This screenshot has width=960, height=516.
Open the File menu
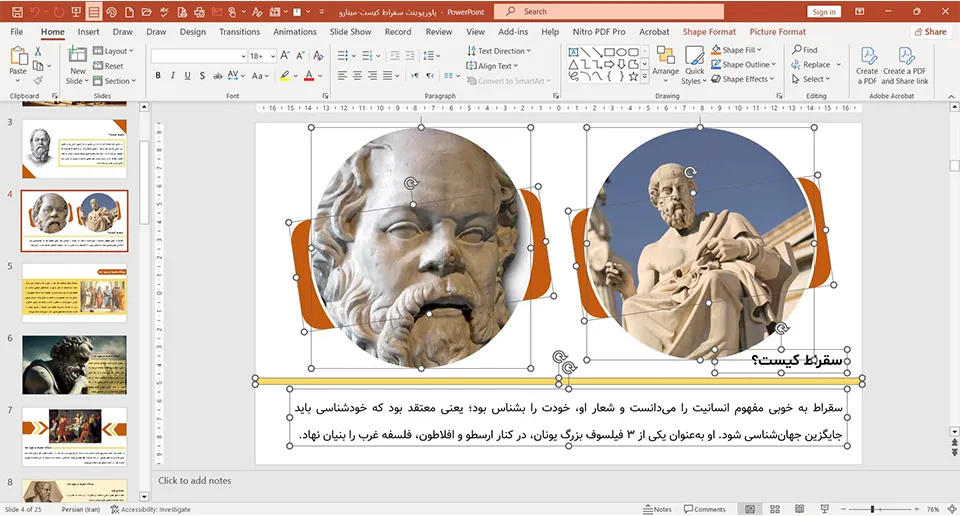point(17,32)
